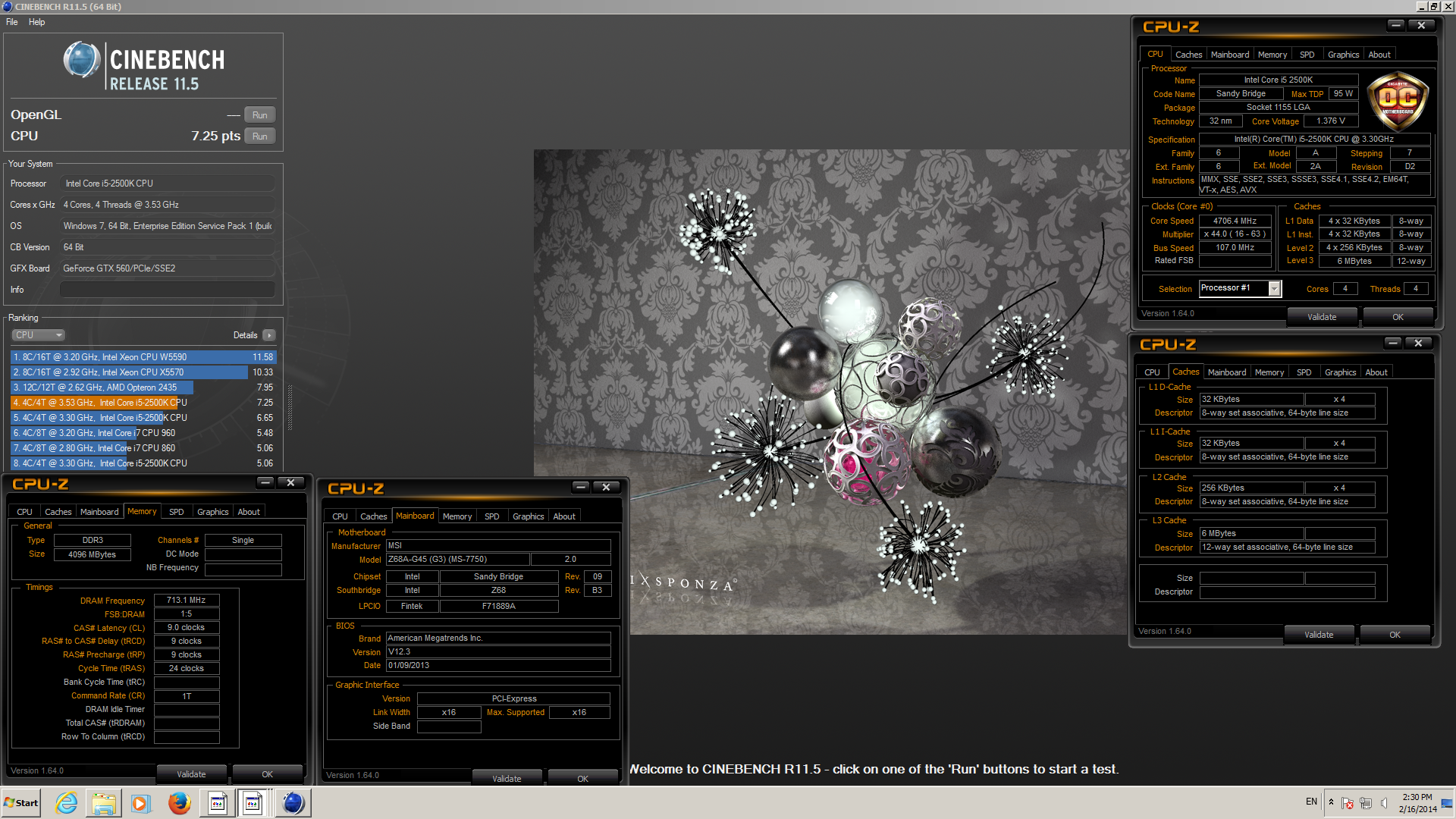Open Internet Explorer from the taskbar
The image size is (1456, 819).
(67, 802)
